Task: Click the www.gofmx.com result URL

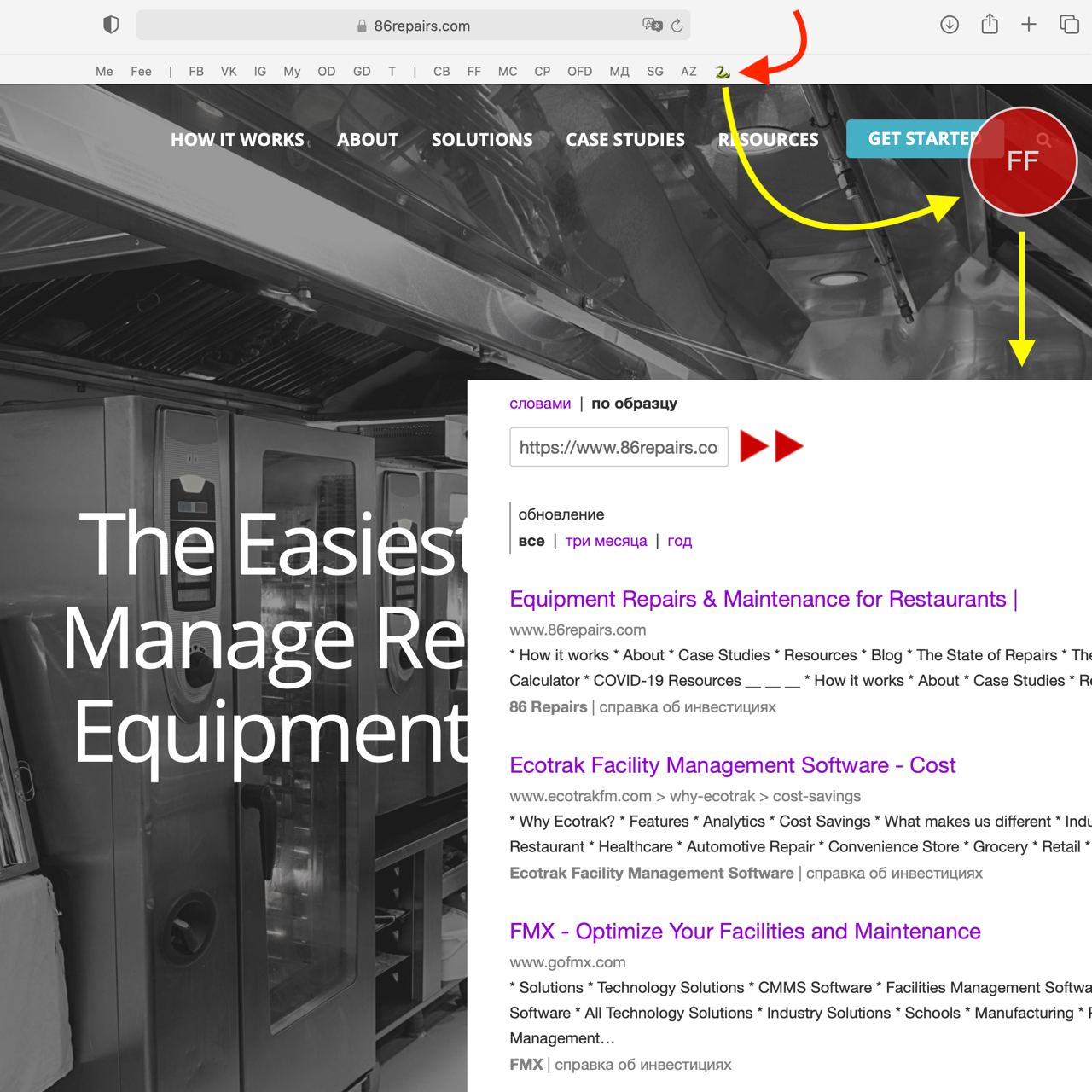Action: [567, 962]
